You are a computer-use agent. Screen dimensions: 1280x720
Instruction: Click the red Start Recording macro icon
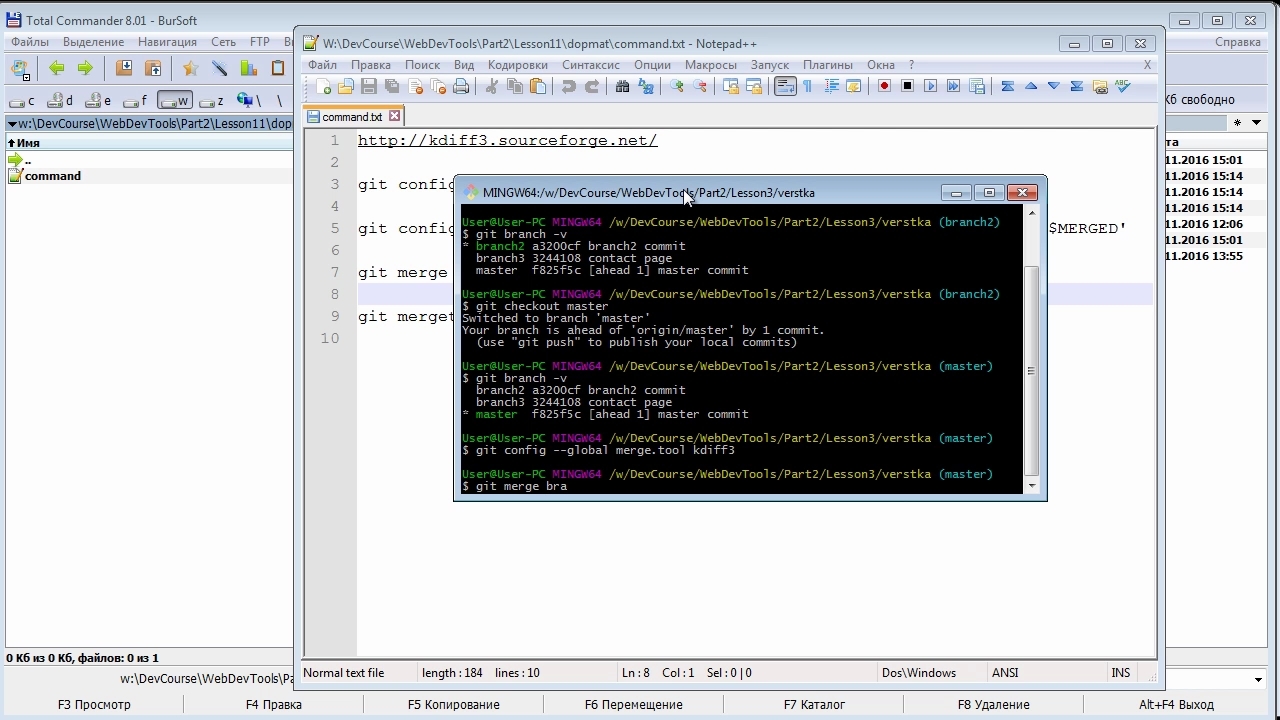[884, 87]
